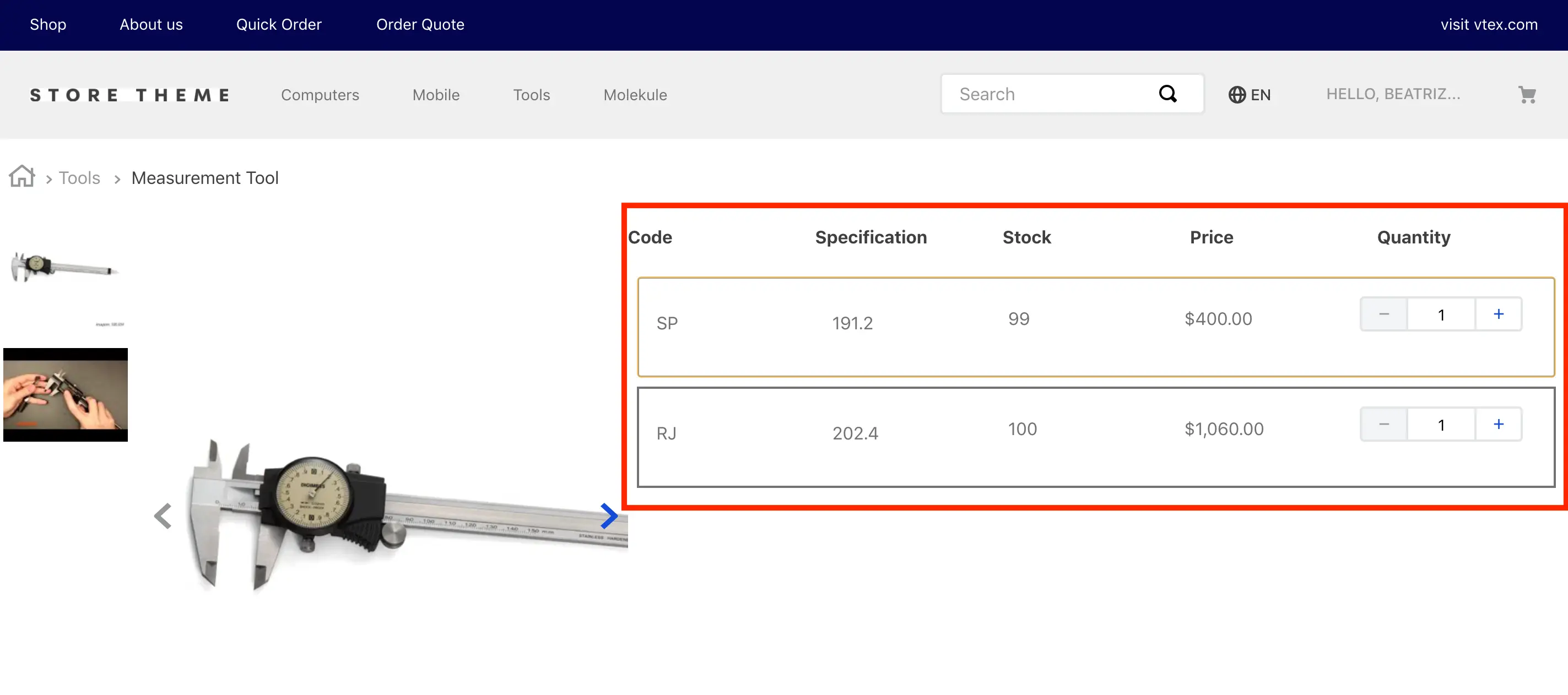Go to previous product image arrow

point(163,515)
